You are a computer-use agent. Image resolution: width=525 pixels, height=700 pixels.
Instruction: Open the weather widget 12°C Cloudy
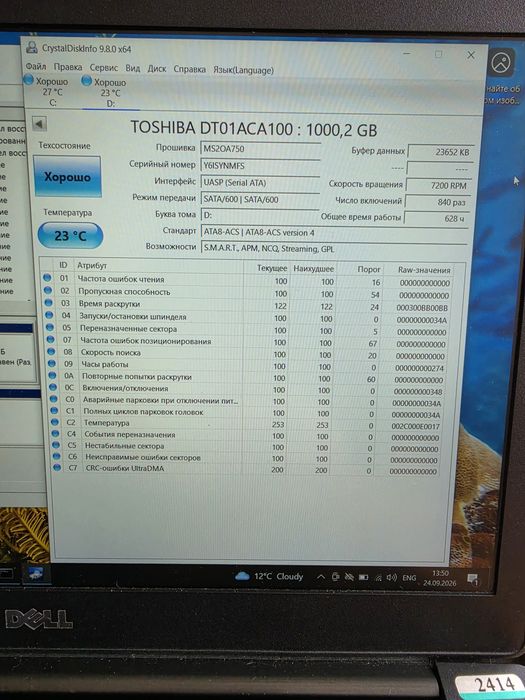tap(269, 576)
